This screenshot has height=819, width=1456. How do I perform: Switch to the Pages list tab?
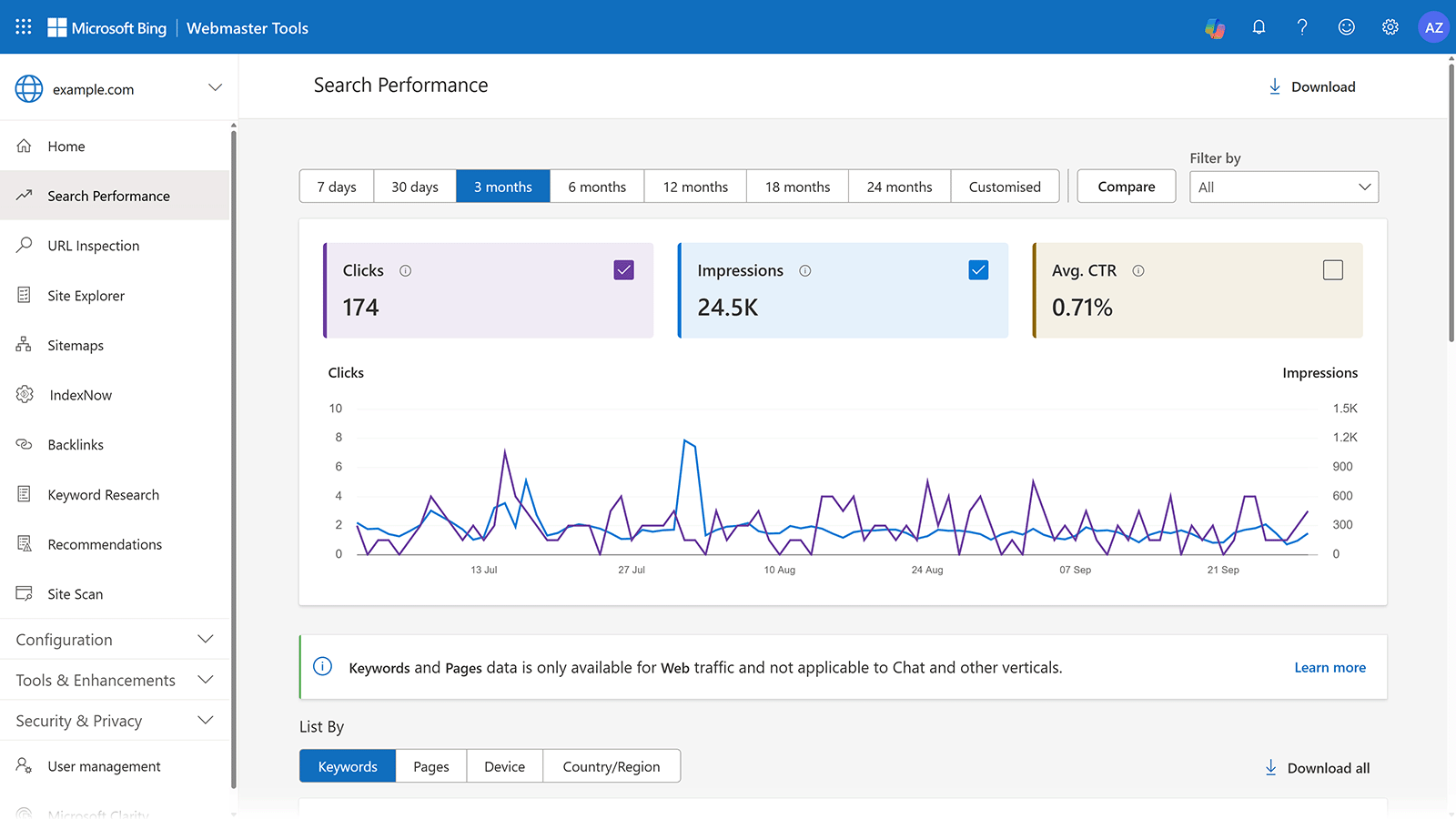(x=430, y=765)
